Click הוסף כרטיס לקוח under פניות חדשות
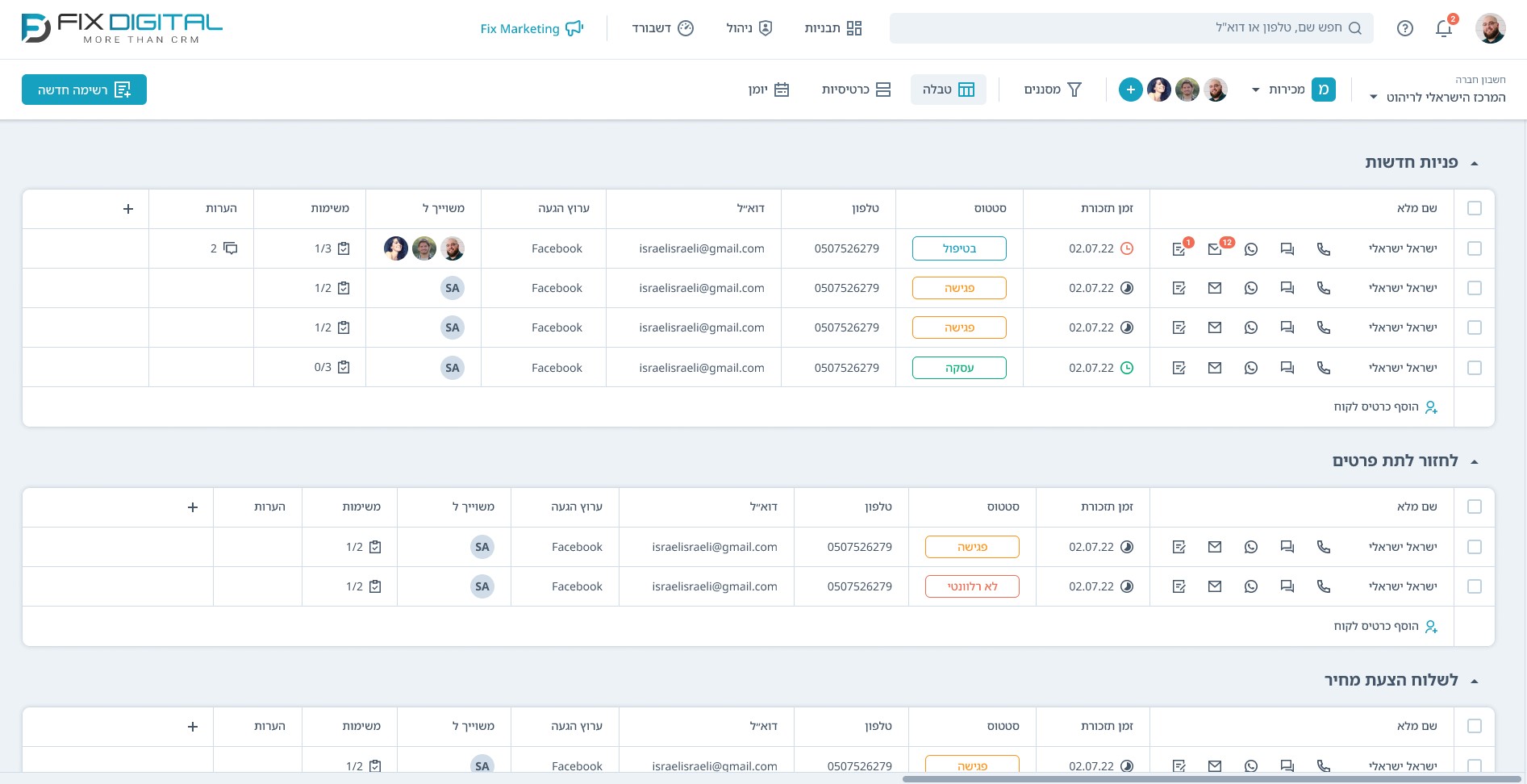Screen dimensions: 1527x784 pyautogui.click(x=1386, y=407)
